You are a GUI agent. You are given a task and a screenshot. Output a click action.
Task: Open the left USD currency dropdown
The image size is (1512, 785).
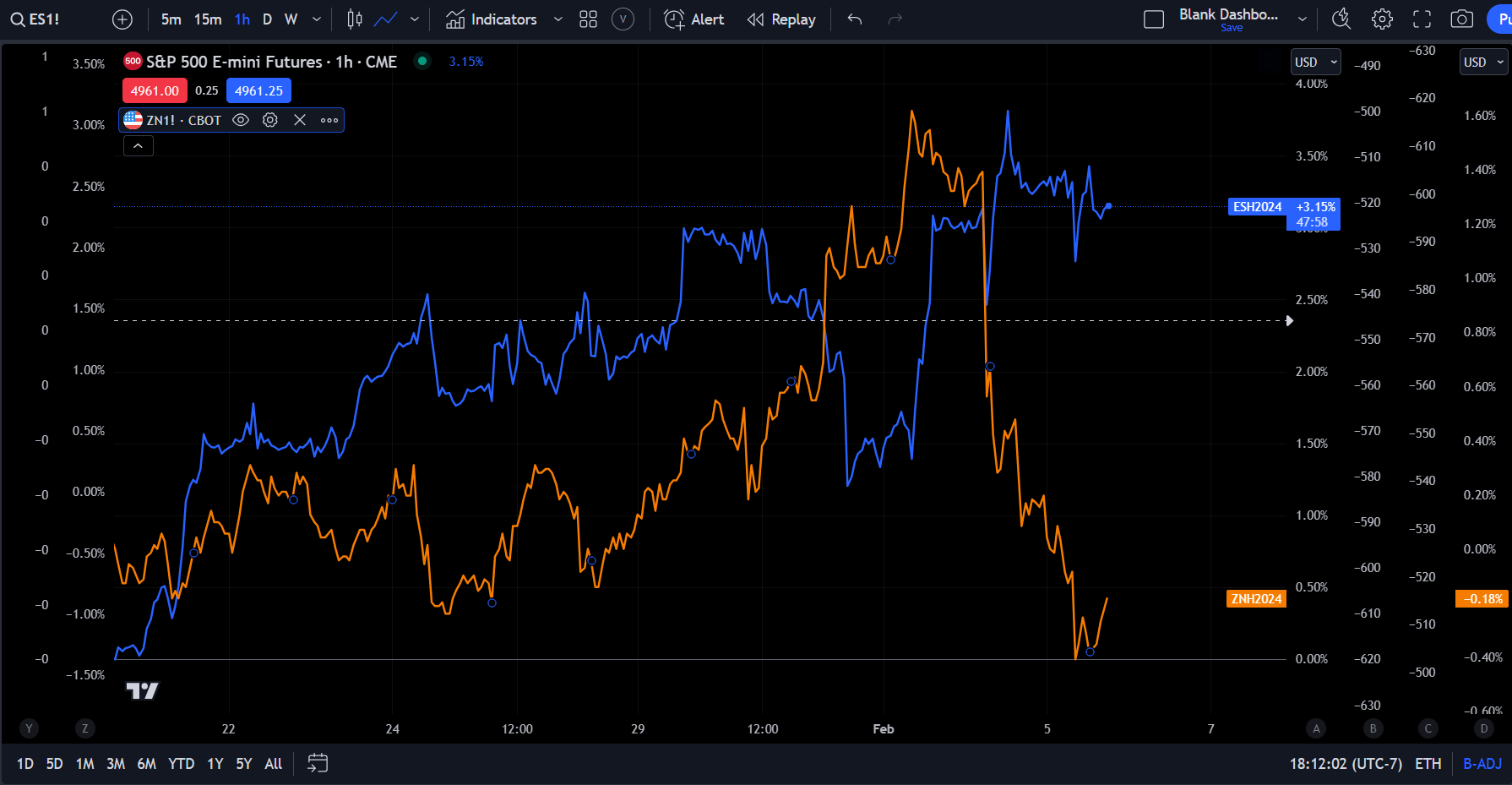[1315, 62]
